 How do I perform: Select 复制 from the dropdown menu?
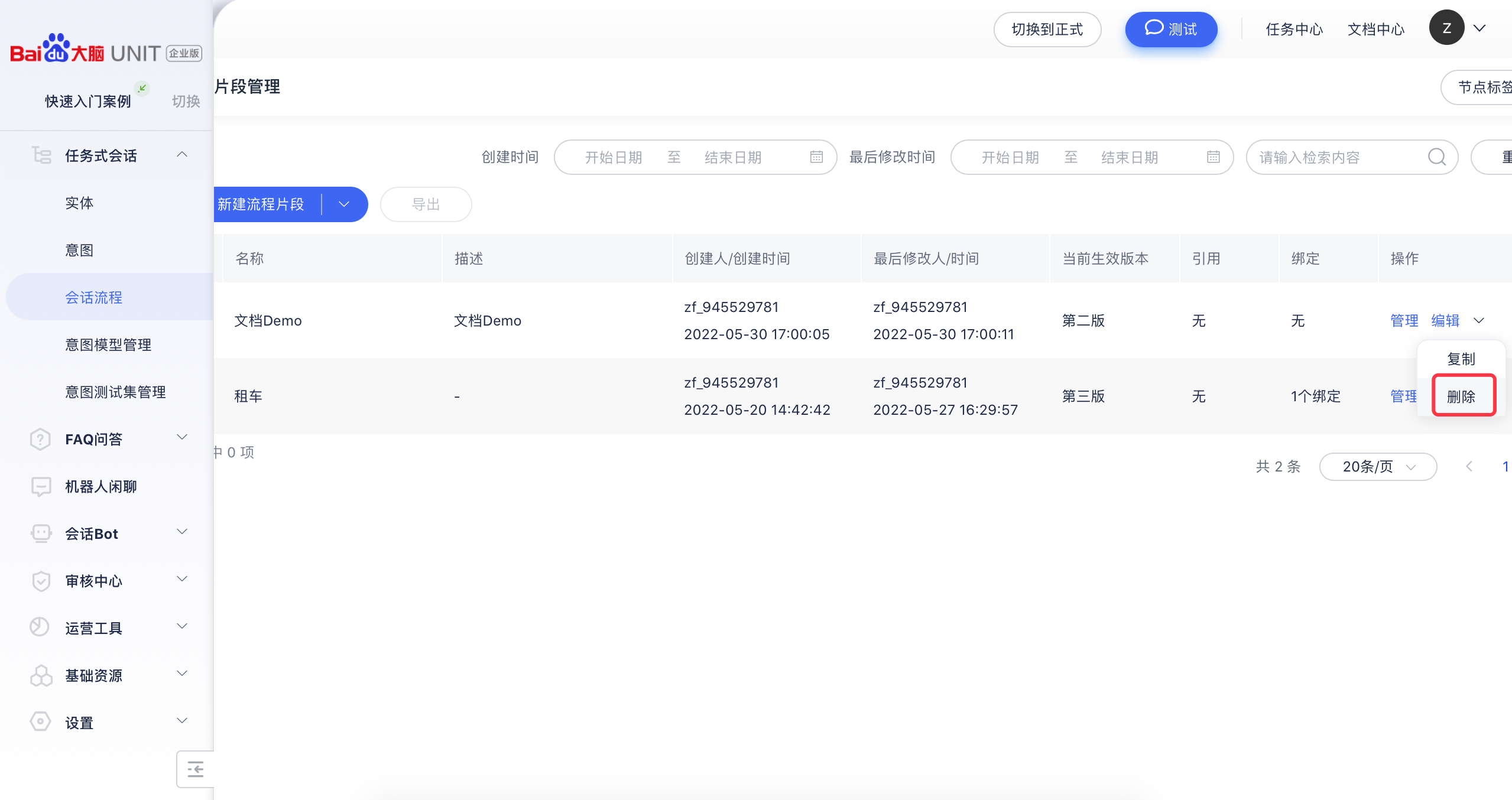coord(1461,359)
